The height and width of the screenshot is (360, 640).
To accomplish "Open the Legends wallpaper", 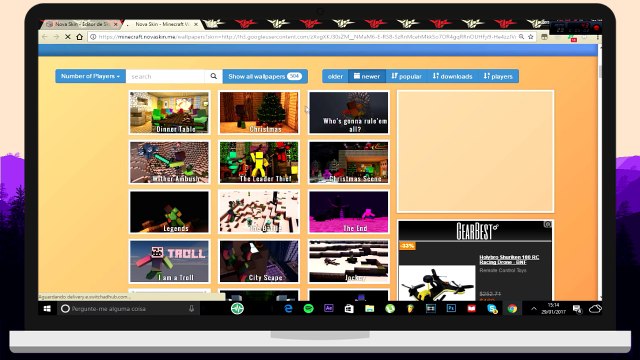I will pos(169,212).
